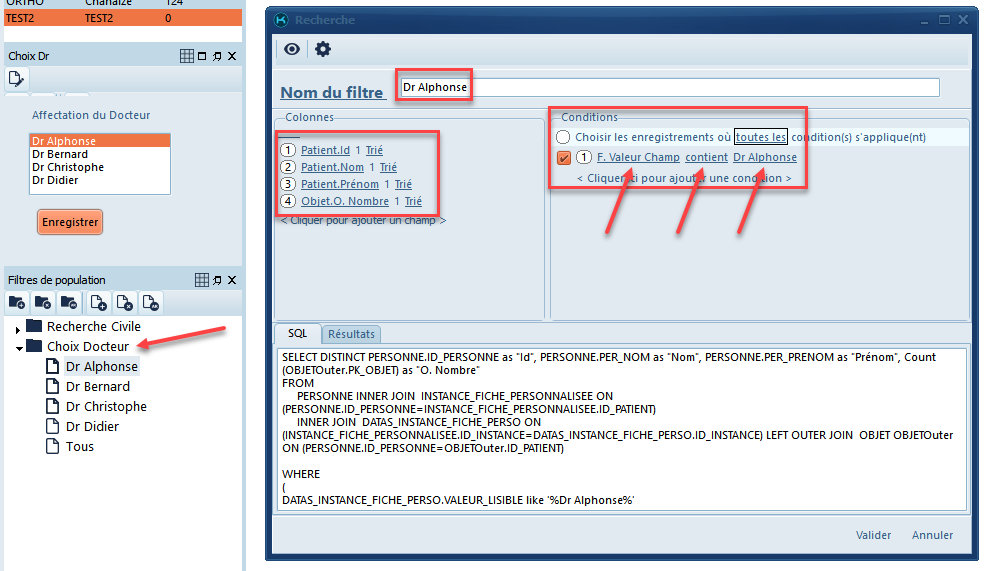Expand the Recherche Civile folder
The width and height of the screenshot is (987, 571).
pyautogui.click(x=17, y=328)
